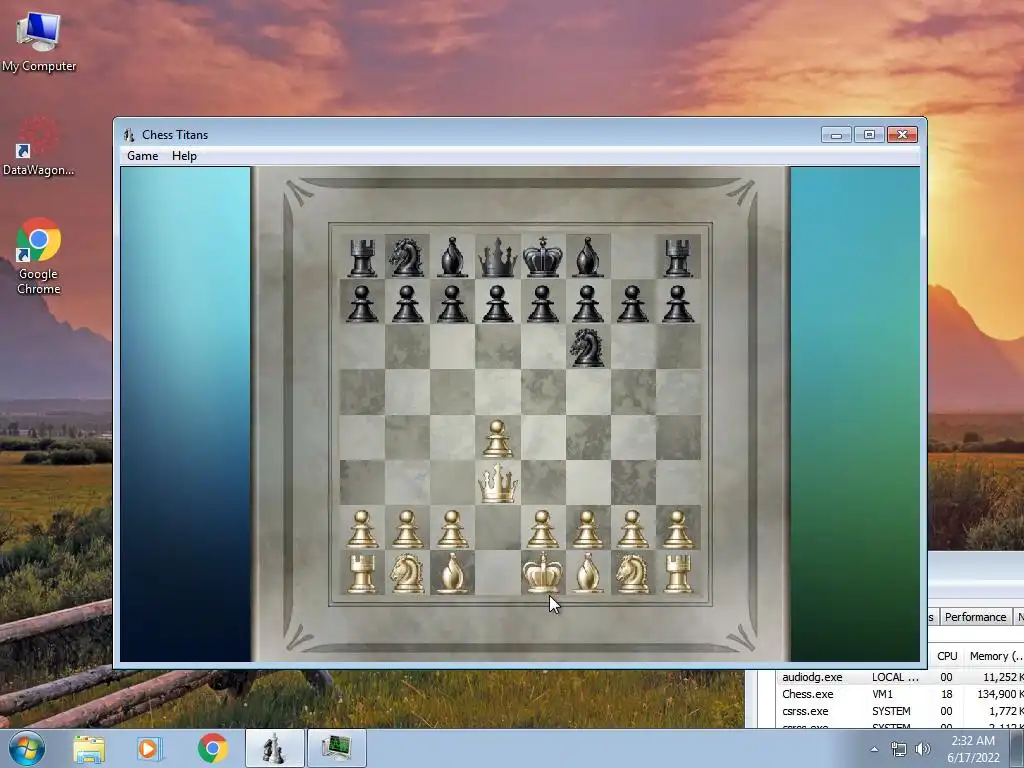
Task: Click the black pawn on h7
Action: pyautogui.click(x=678, y=303)
